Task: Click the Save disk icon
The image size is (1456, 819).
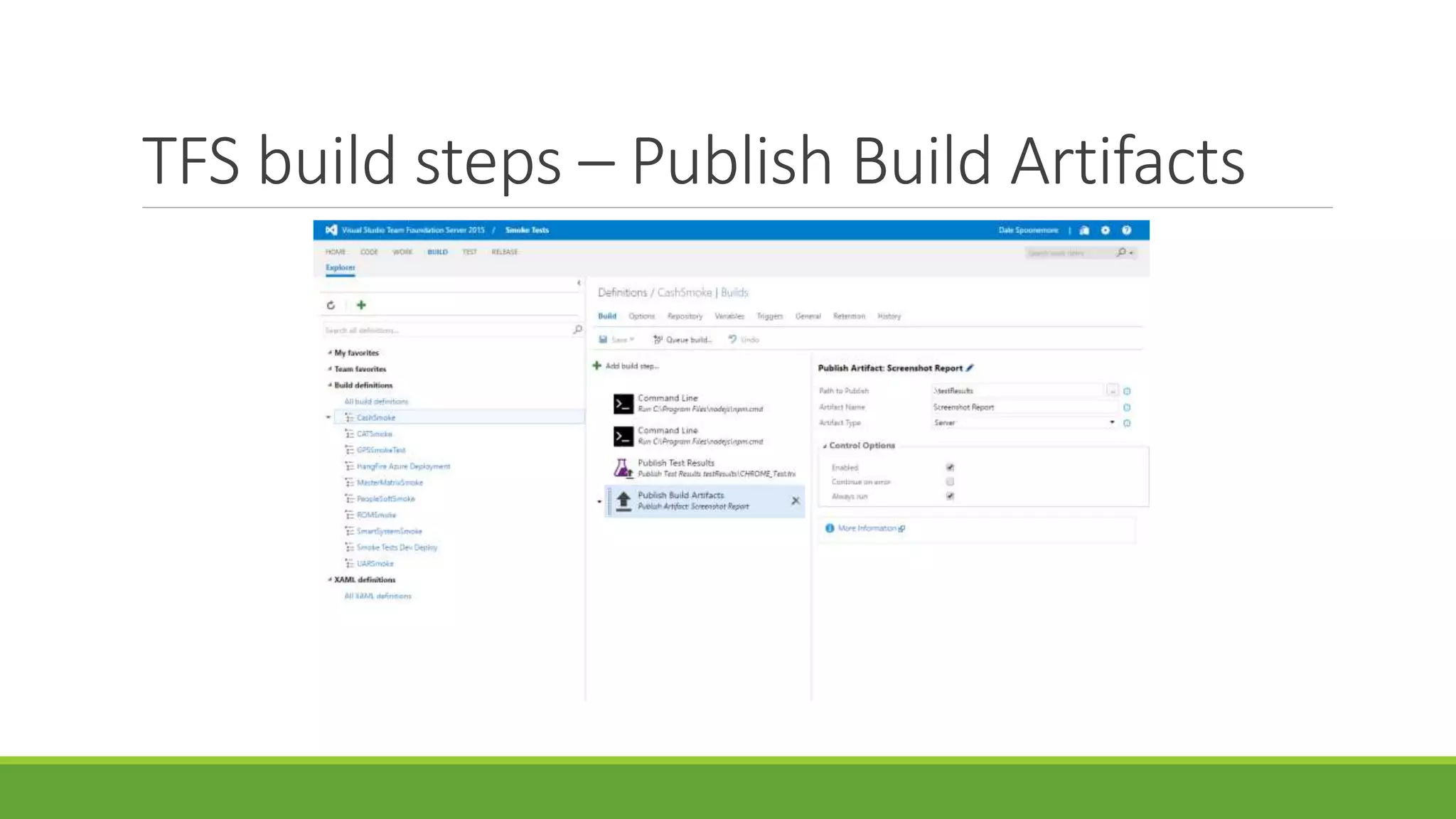Action: (603, 340)
